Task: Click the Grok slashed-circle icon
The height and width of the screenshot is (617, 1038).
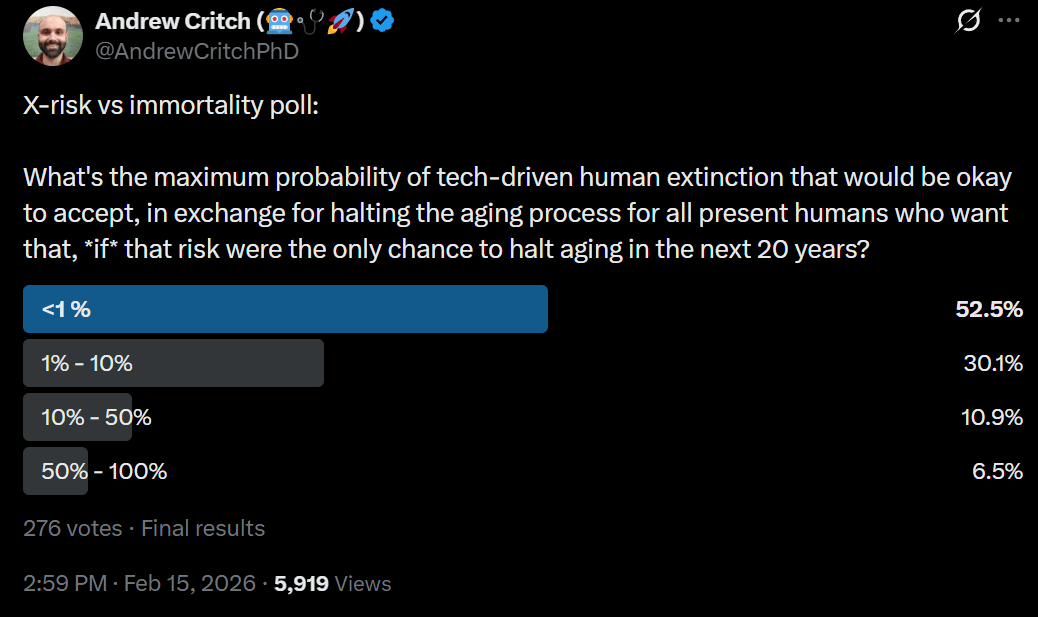Action: [968, 21]
